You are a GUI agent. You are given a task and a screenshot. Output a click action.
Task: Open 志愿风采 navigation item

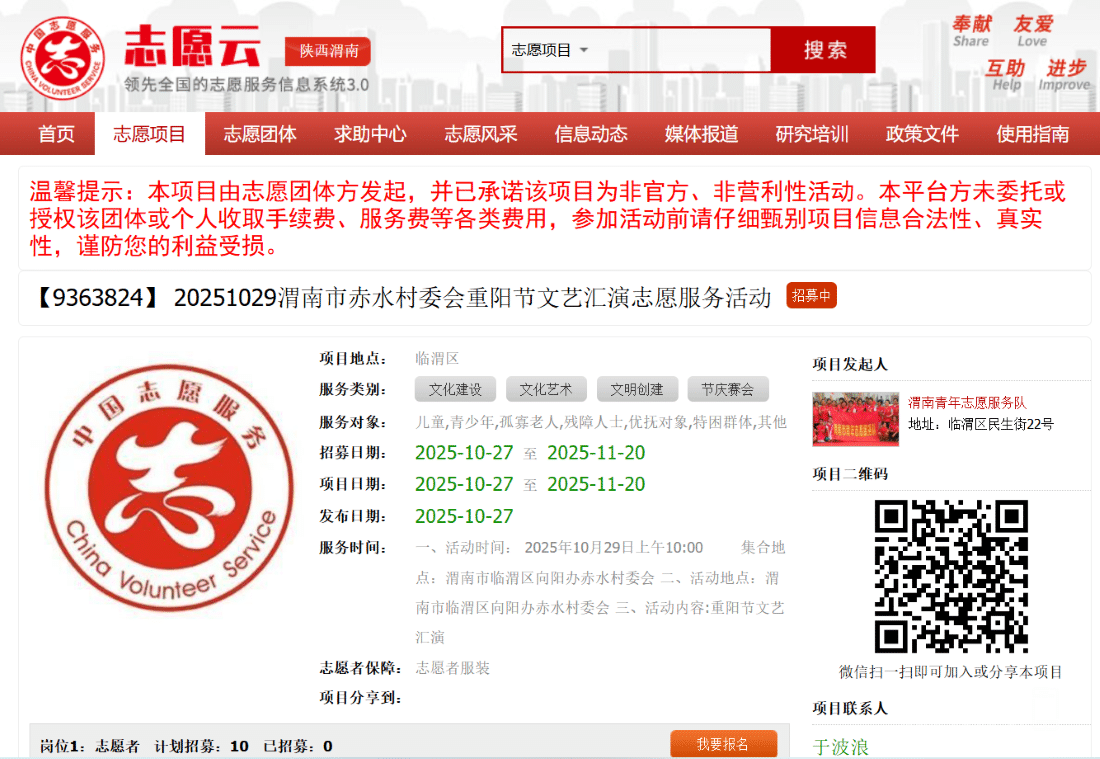point(481,134)
